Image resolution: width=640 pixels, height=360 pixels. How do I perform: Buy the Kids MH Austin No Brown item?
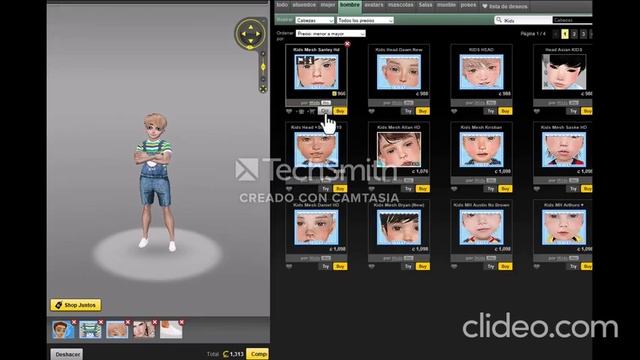tap(505, 266)
